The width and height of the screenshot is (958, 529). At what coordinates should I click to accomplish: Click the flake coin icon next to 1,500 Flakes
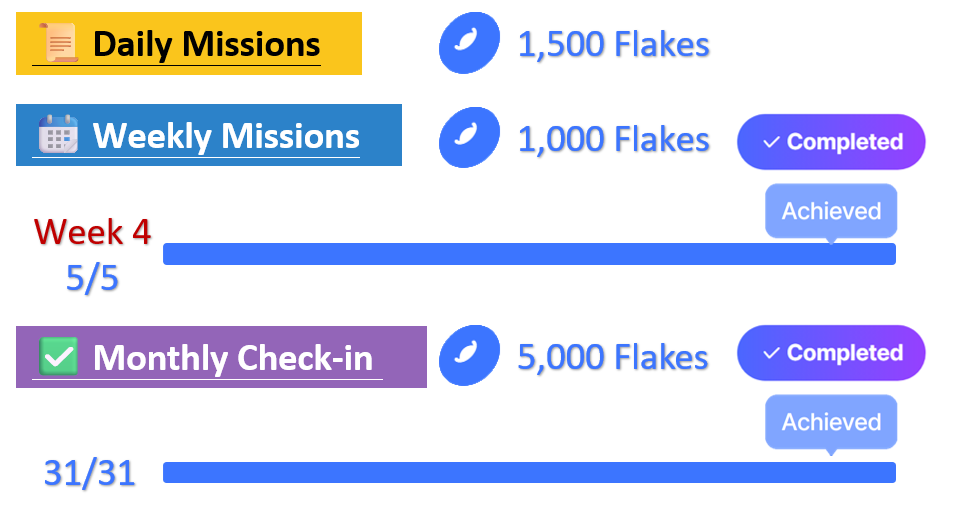tap(469, 43)
